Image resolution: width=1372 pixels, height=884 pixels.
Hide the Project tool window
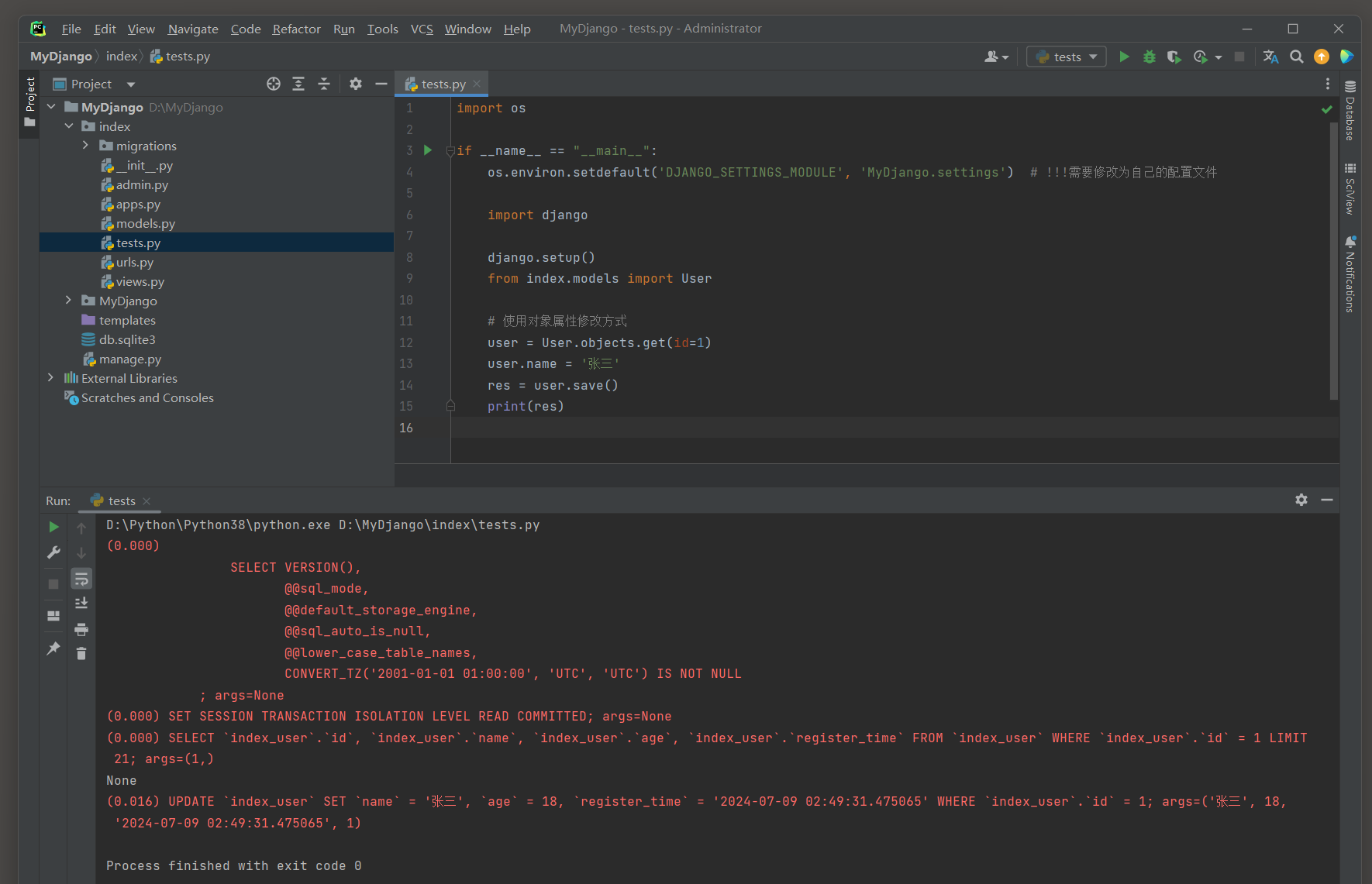pos(381,84)
